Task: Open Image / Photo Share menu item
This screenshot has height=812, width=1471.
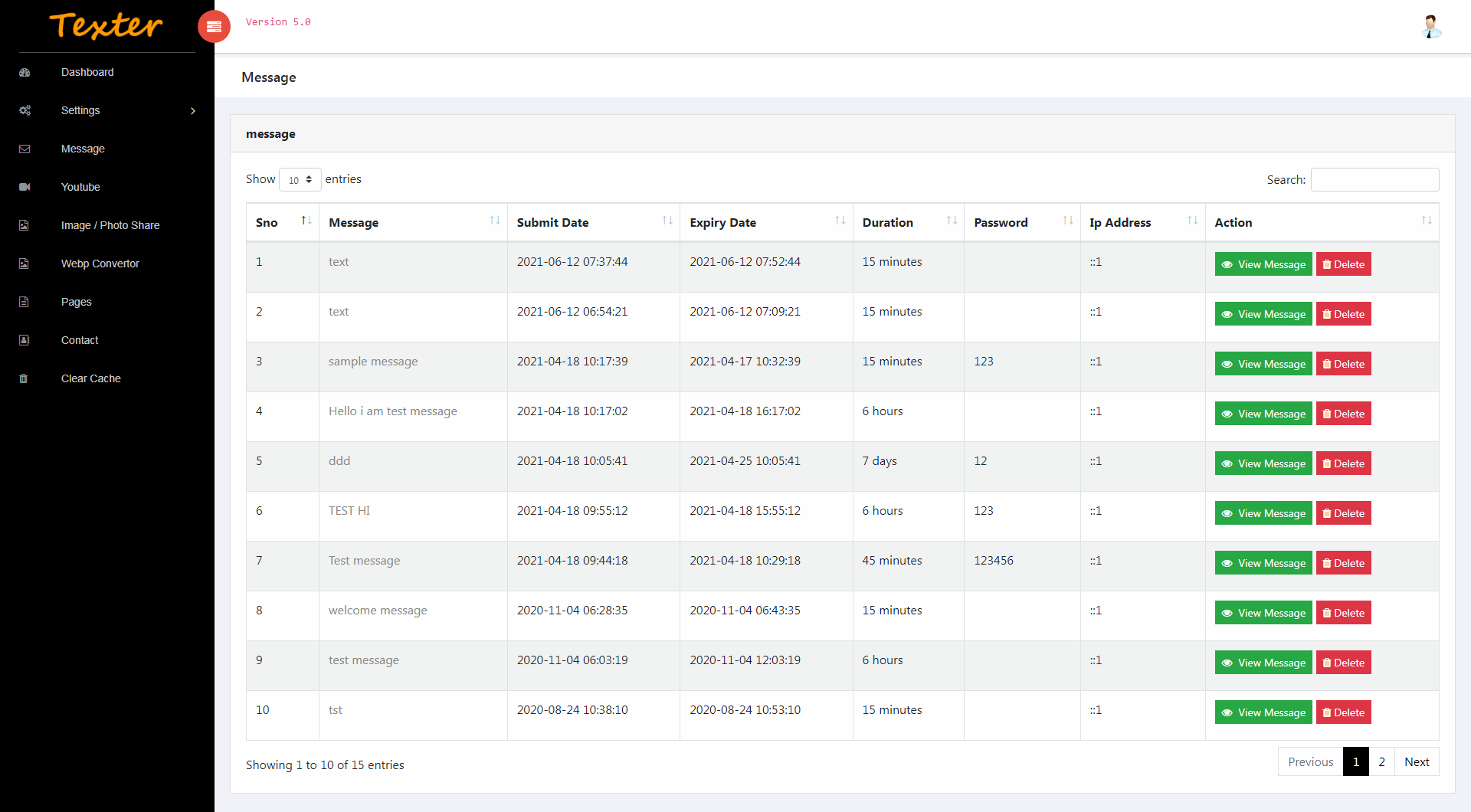Action: 110,225
